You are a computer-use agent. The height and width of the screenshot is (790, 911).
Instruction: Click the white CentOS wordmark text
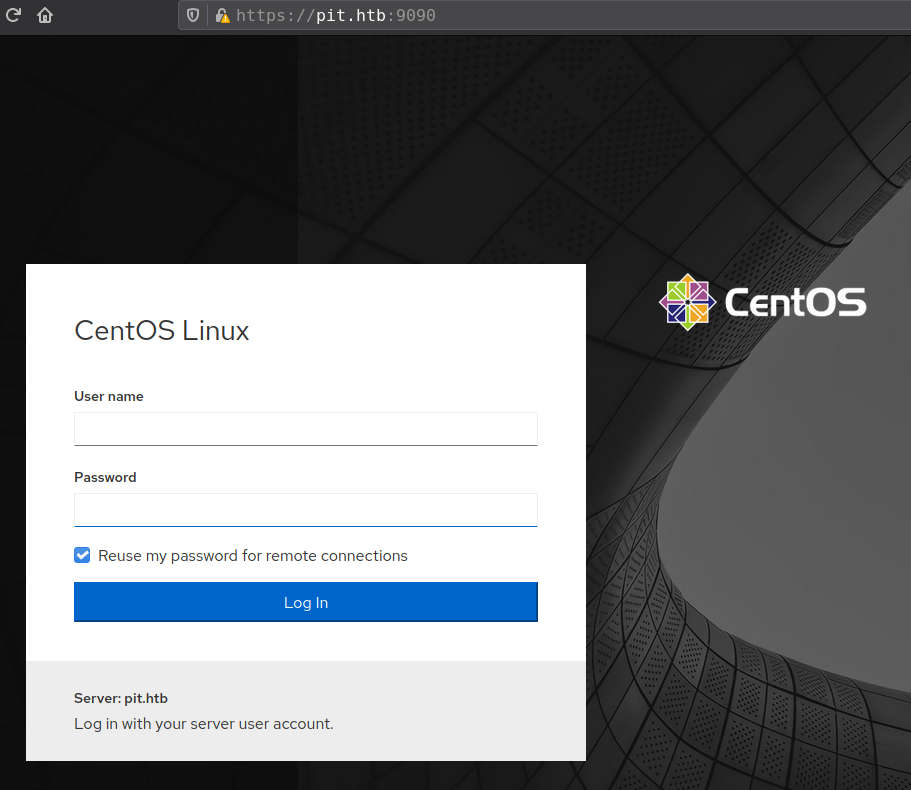point(795,302)
